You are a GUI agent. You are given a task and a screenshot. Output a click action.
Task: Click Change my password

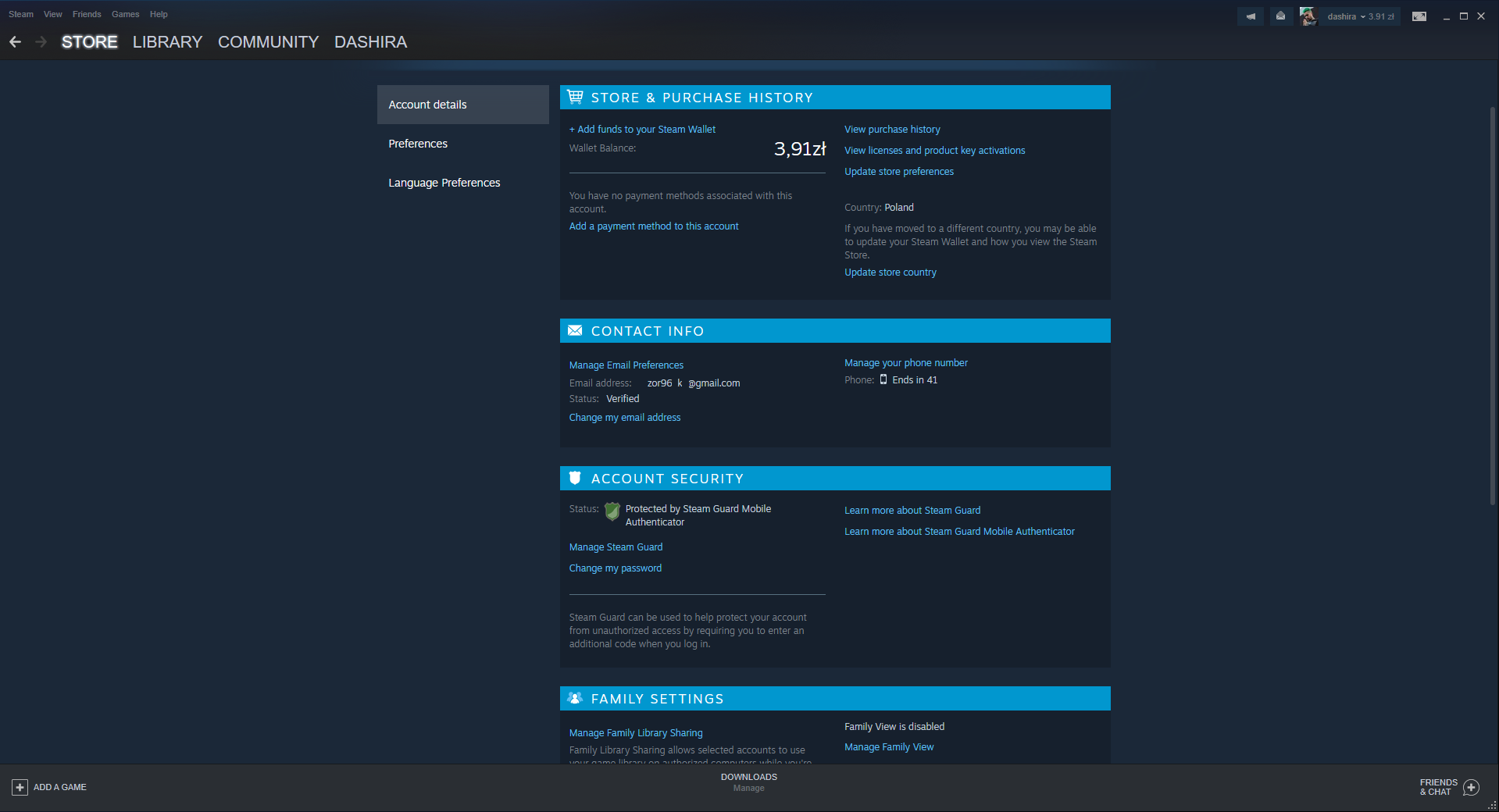point(616,568)
